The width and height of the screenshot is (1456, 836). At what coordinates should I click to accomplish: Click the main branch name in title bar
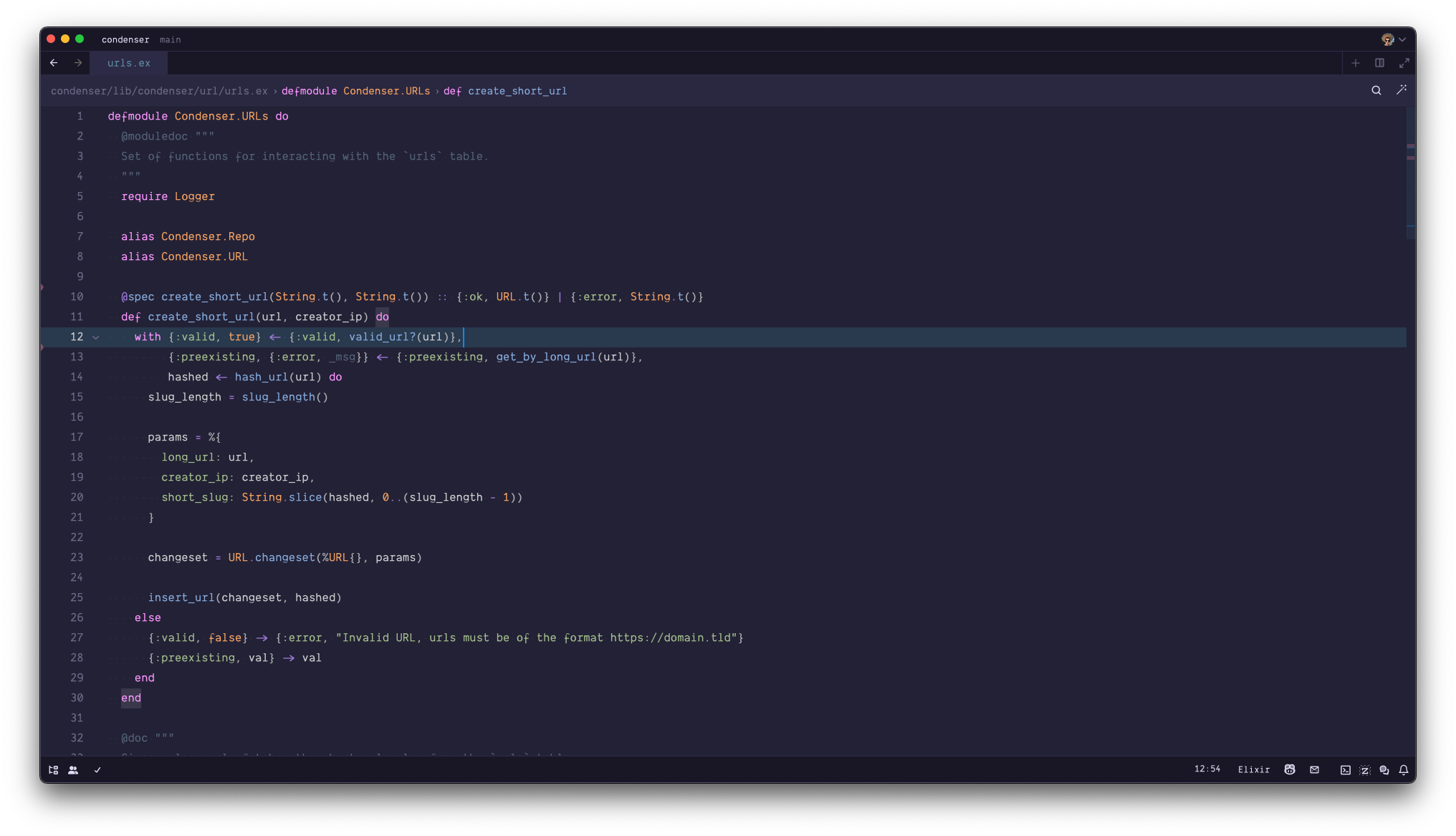[171, 39]
